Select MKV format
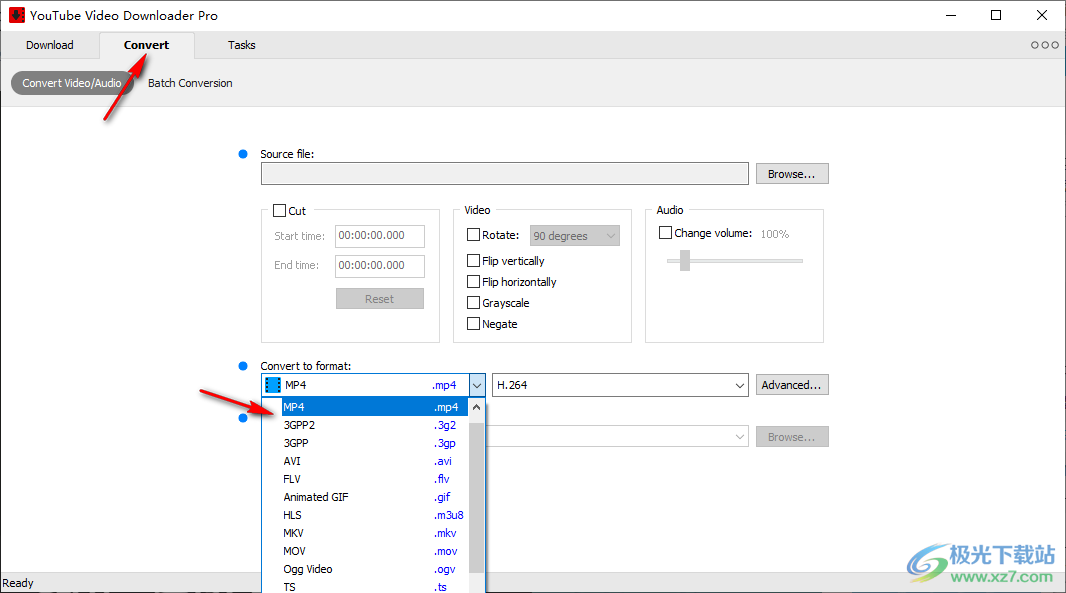This screenshot has width=1066, height=593. point(375,533)
